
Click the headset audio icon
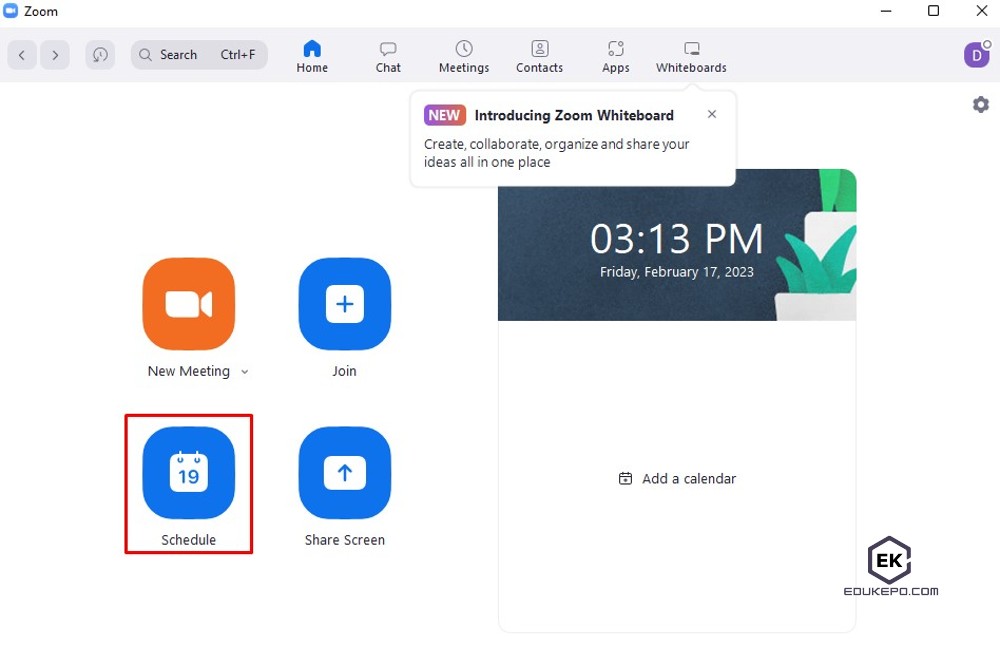click(100, 55)
